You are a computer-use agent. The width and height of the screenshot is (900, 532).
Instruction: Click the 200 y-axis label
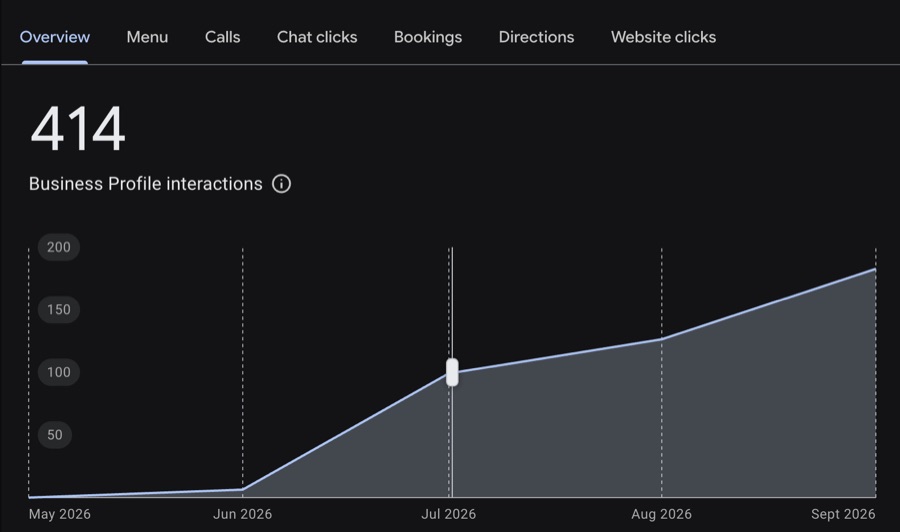pyautogui.click(x=59, y=247)
